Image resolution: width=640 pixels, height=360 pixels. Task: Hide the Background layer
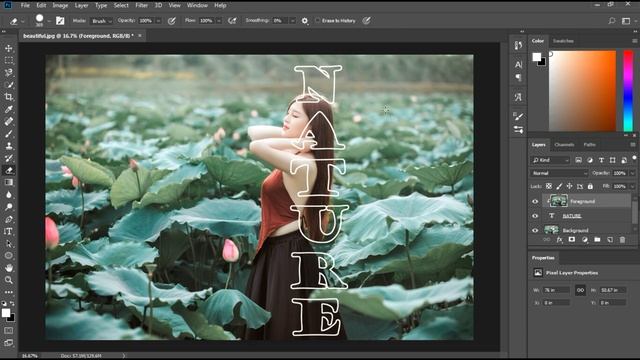click(535, 230)
